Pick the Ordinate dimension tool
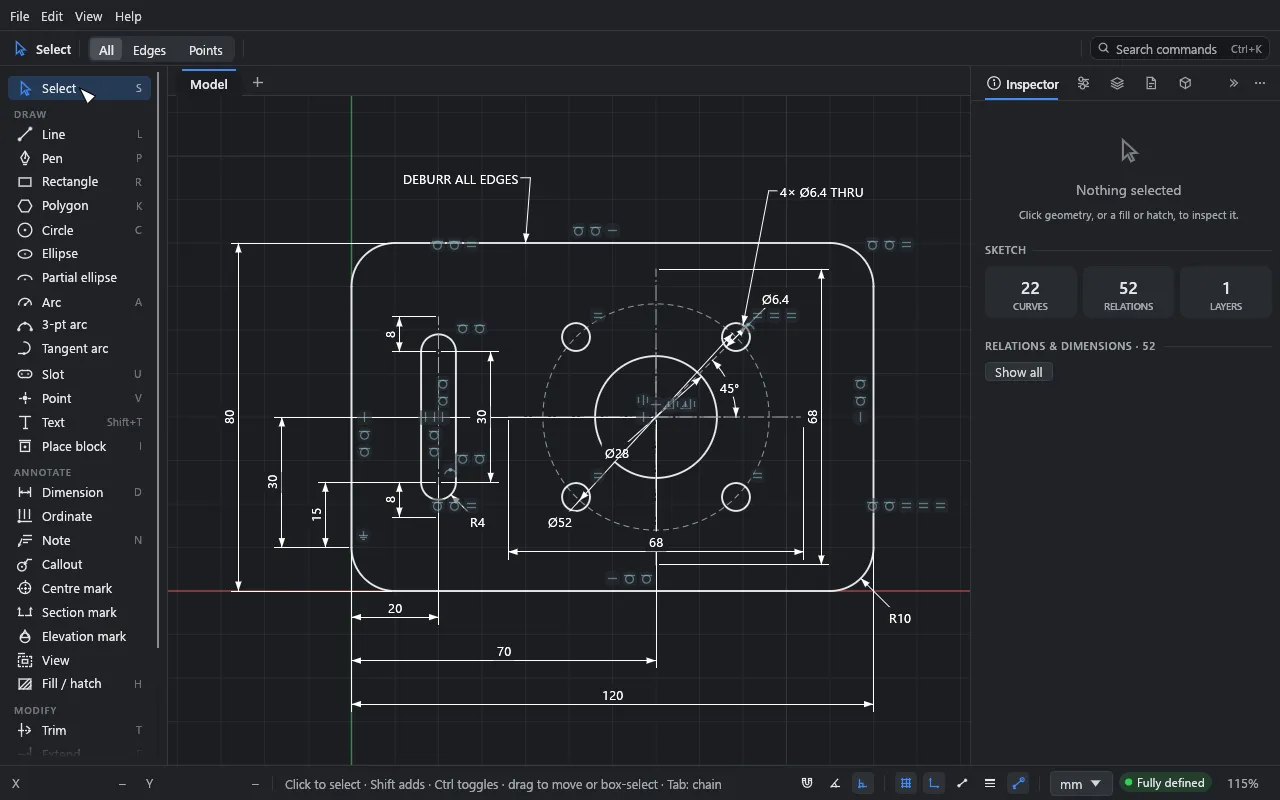The image size is (1280, 800). tap(80, 516)
